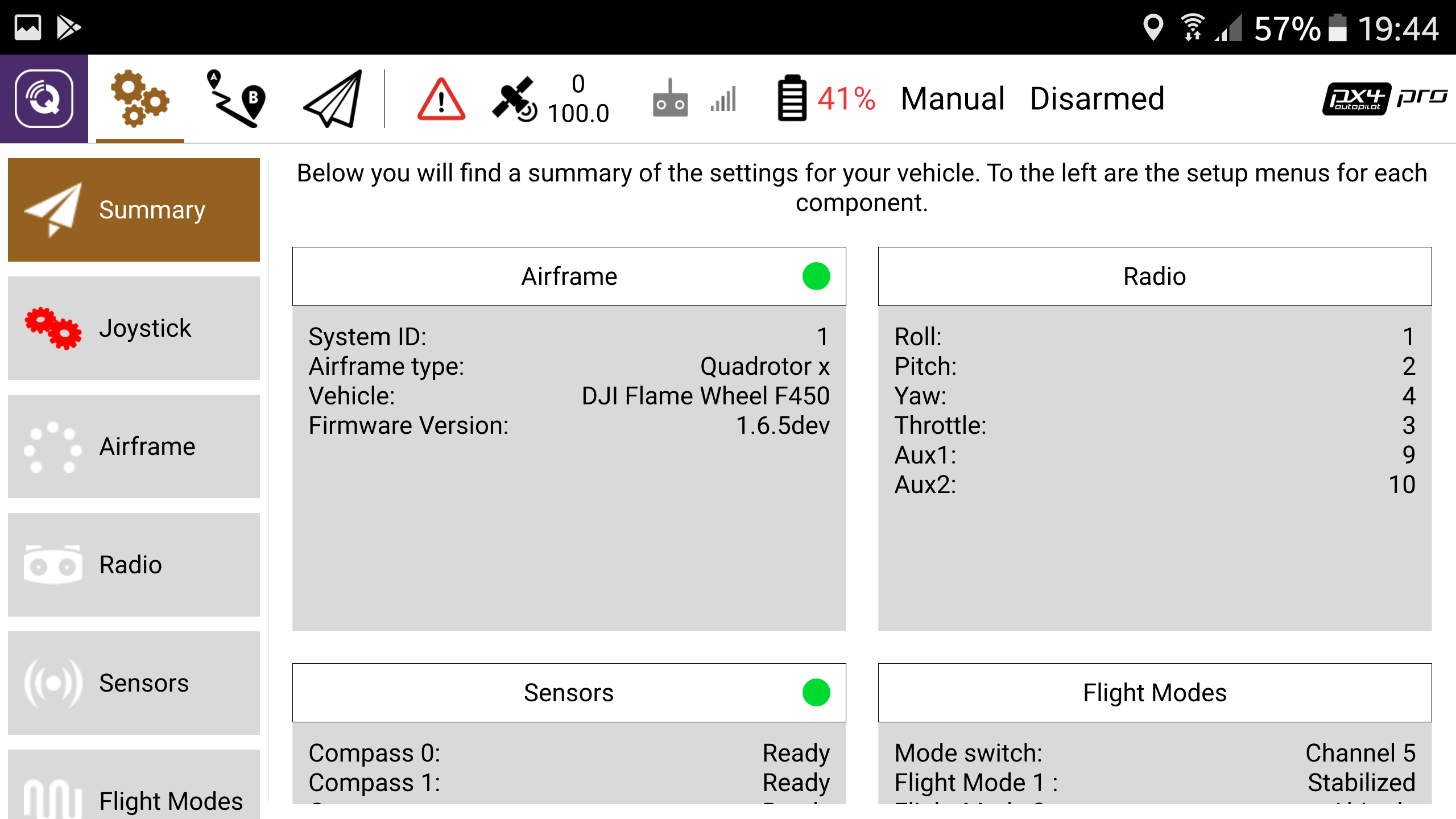Open the Manual flight mode selector
Screen dimensions: 1456x819
(952, 98)
